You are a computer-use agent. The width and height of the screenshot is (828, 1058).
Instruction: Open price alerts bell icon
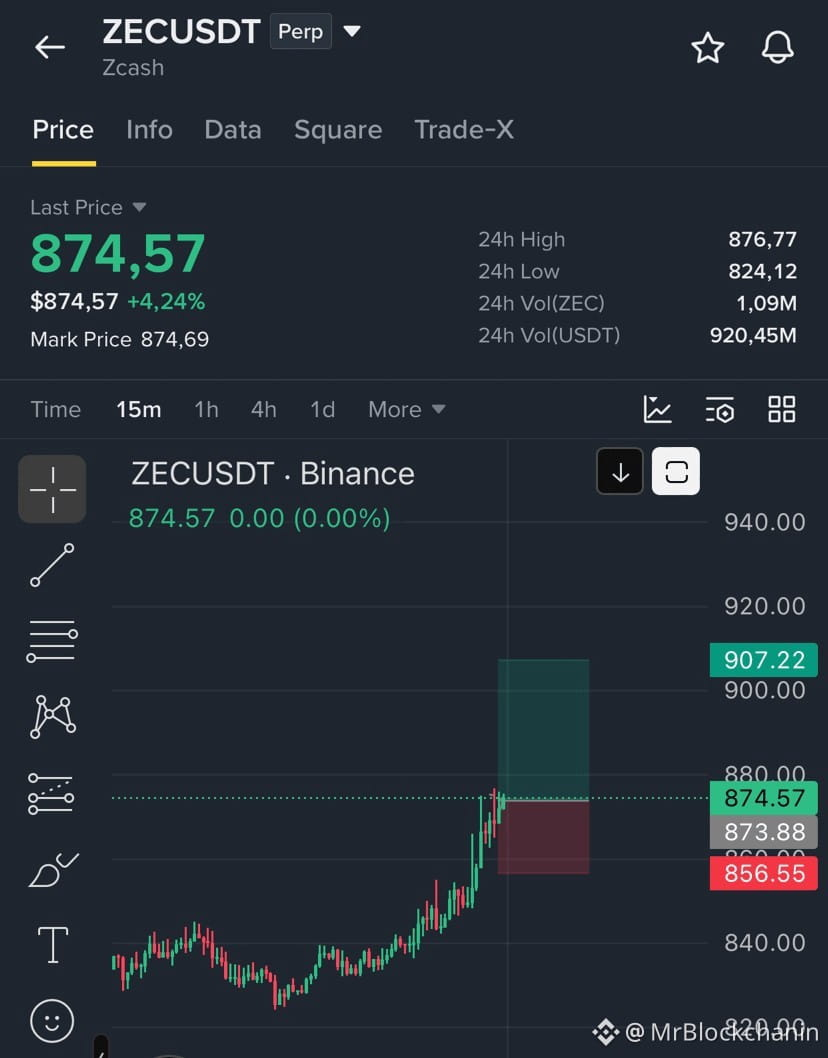click(777, 48)
